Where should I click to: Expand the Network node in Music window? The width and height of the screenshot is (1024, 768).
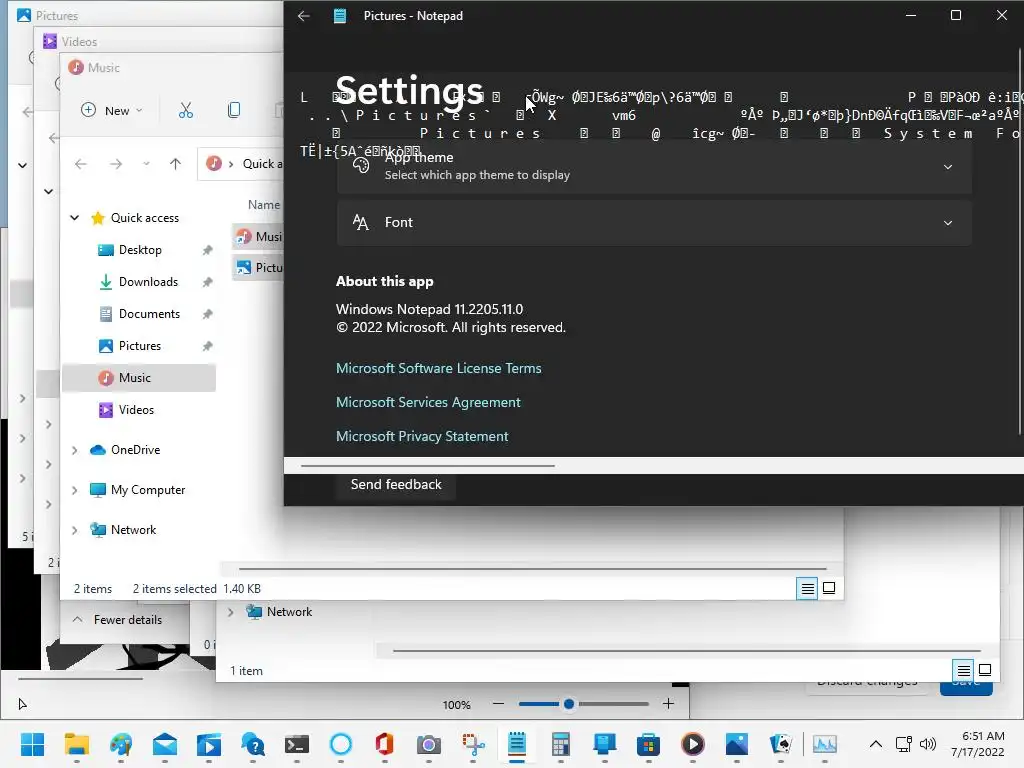click(74, 530)
